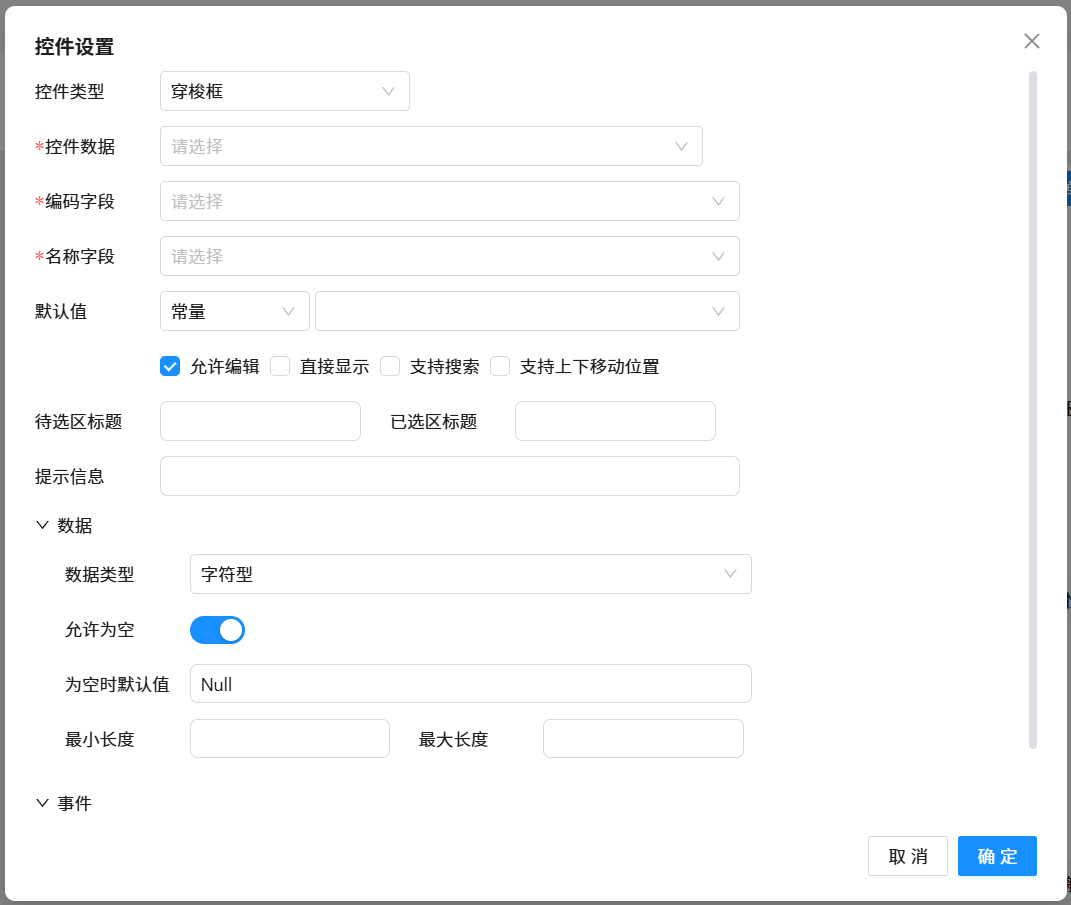Image resolution: width=1071 pixels, height=905 pixels.
Task: Collapse the 数据 section
Action: coord(42,525)
